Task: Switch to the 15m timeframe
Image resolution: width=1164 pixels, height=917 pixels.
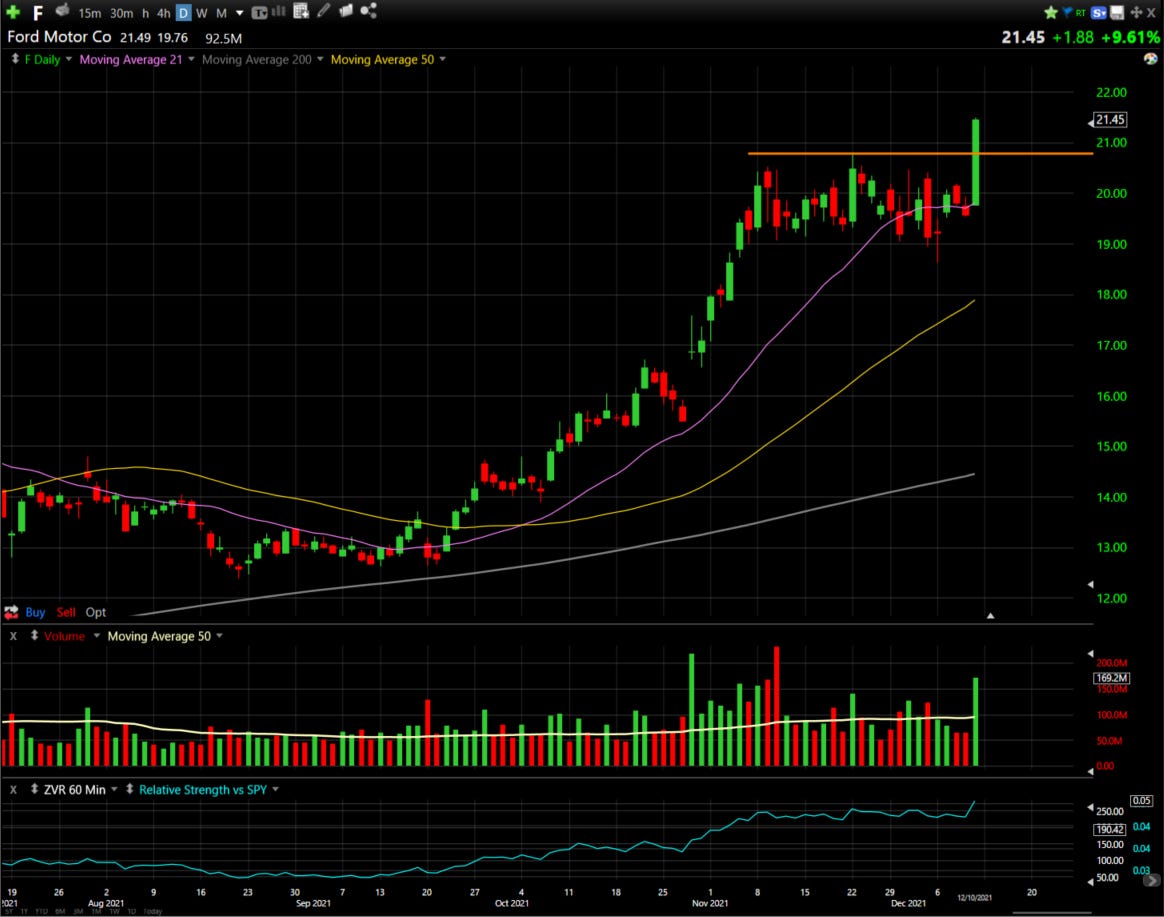Action: click(x=90, y=13)
